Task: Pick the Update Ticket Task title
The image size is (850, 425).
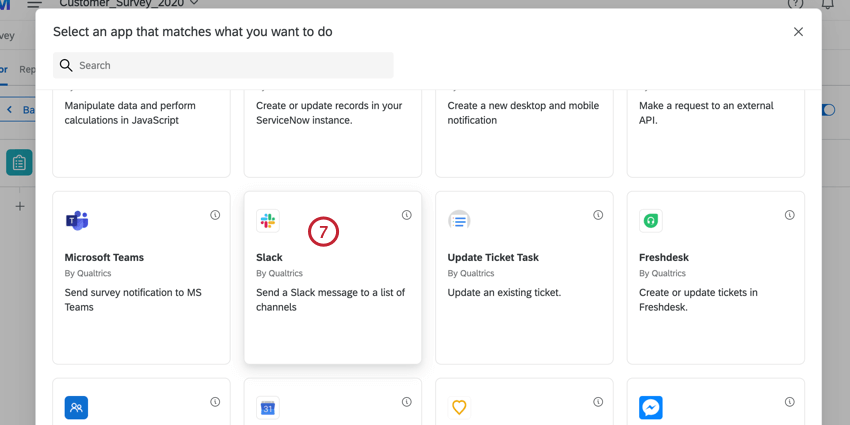Action: point(493,257)
